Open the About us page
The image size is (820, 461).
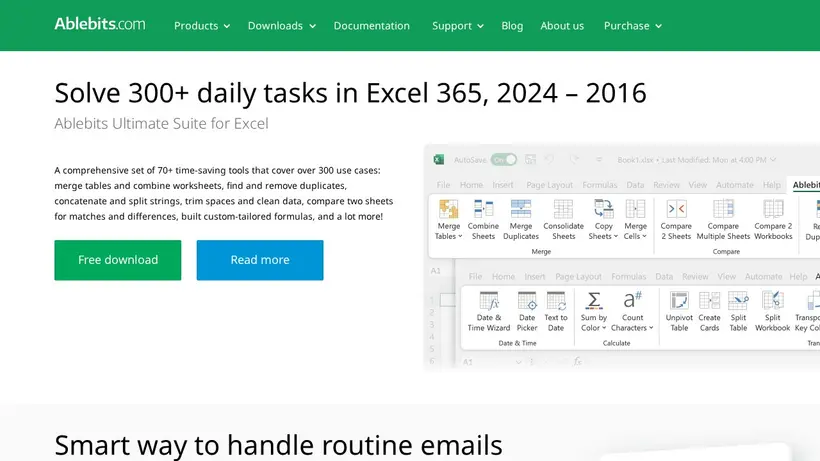coord(562,26)
